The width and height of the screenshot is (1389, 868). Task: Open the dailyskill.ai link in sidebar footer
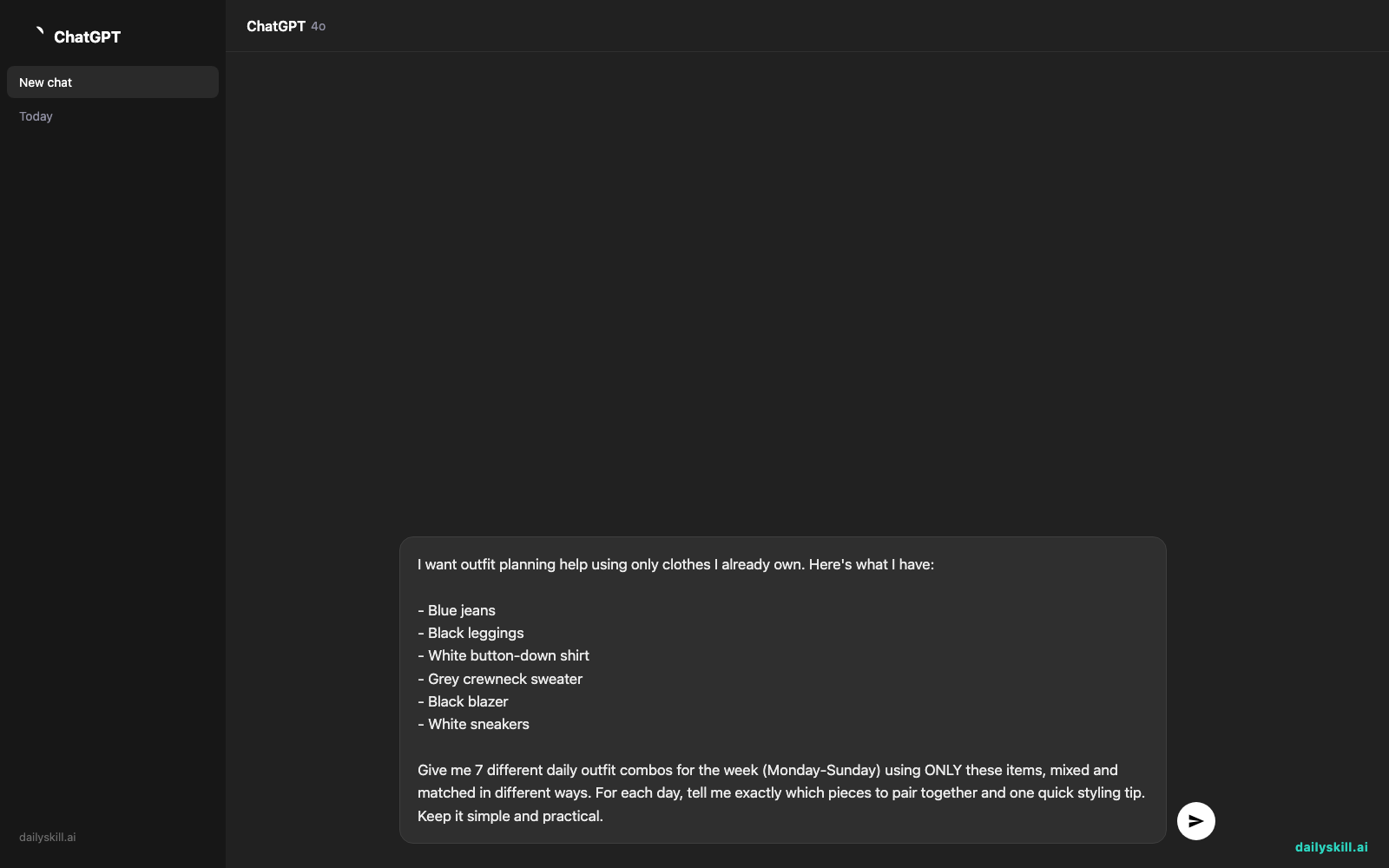48,838
